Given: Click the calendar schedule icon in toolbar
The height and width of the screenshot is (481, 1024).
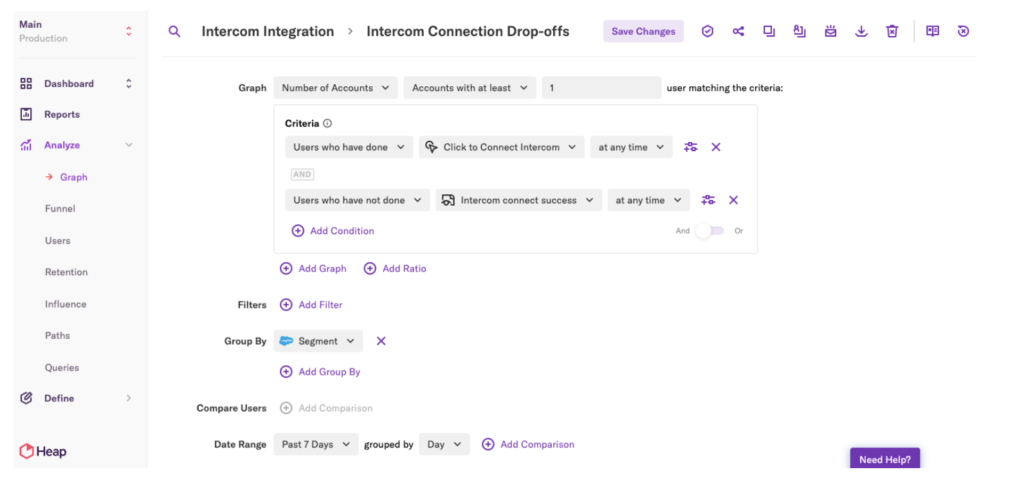Looking at the screenshot, I should pyautogui.click(x=831, y=31).
